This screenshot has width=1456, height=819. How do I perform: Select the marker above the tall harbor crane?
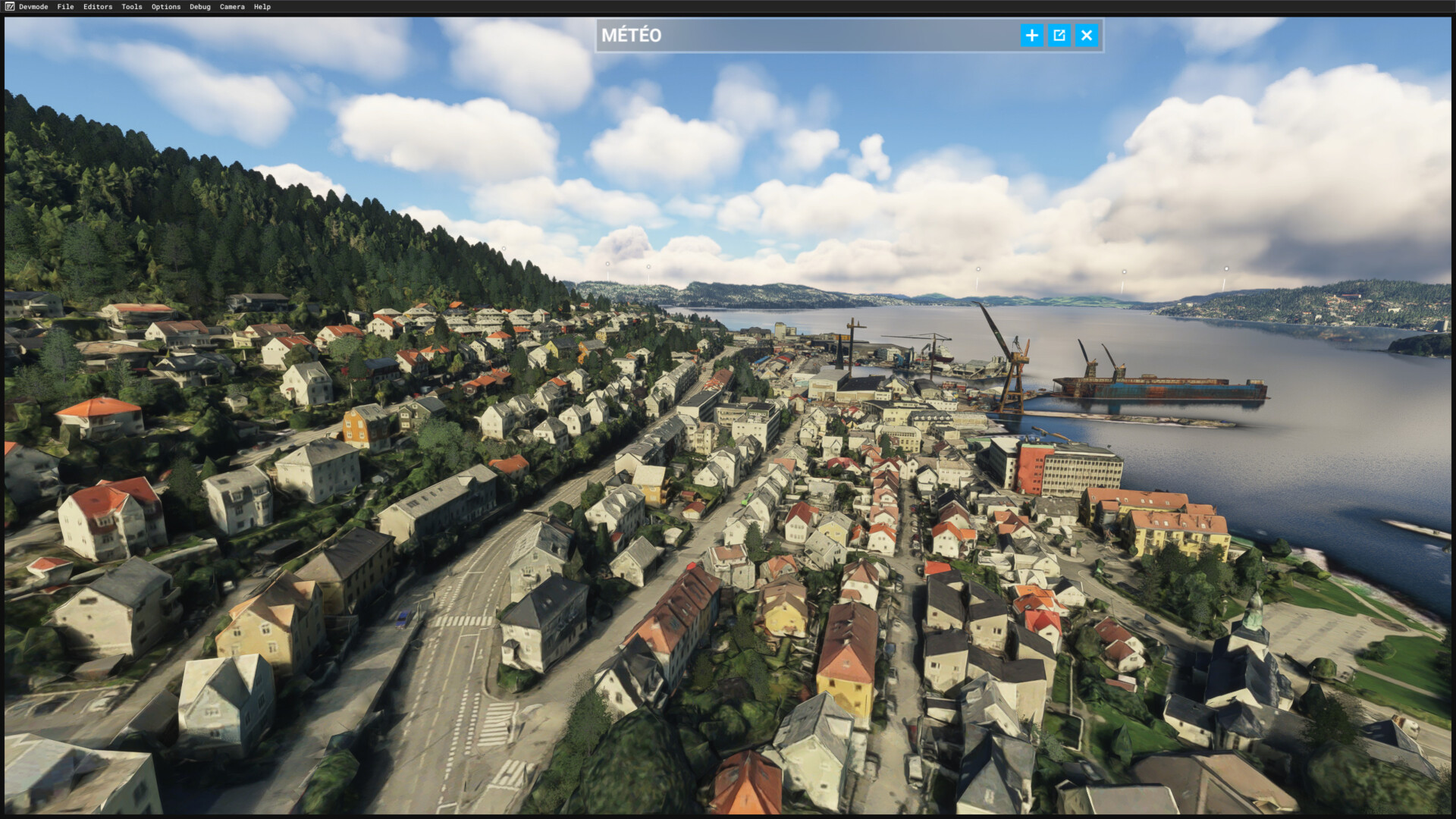click(x=978, y=269)
